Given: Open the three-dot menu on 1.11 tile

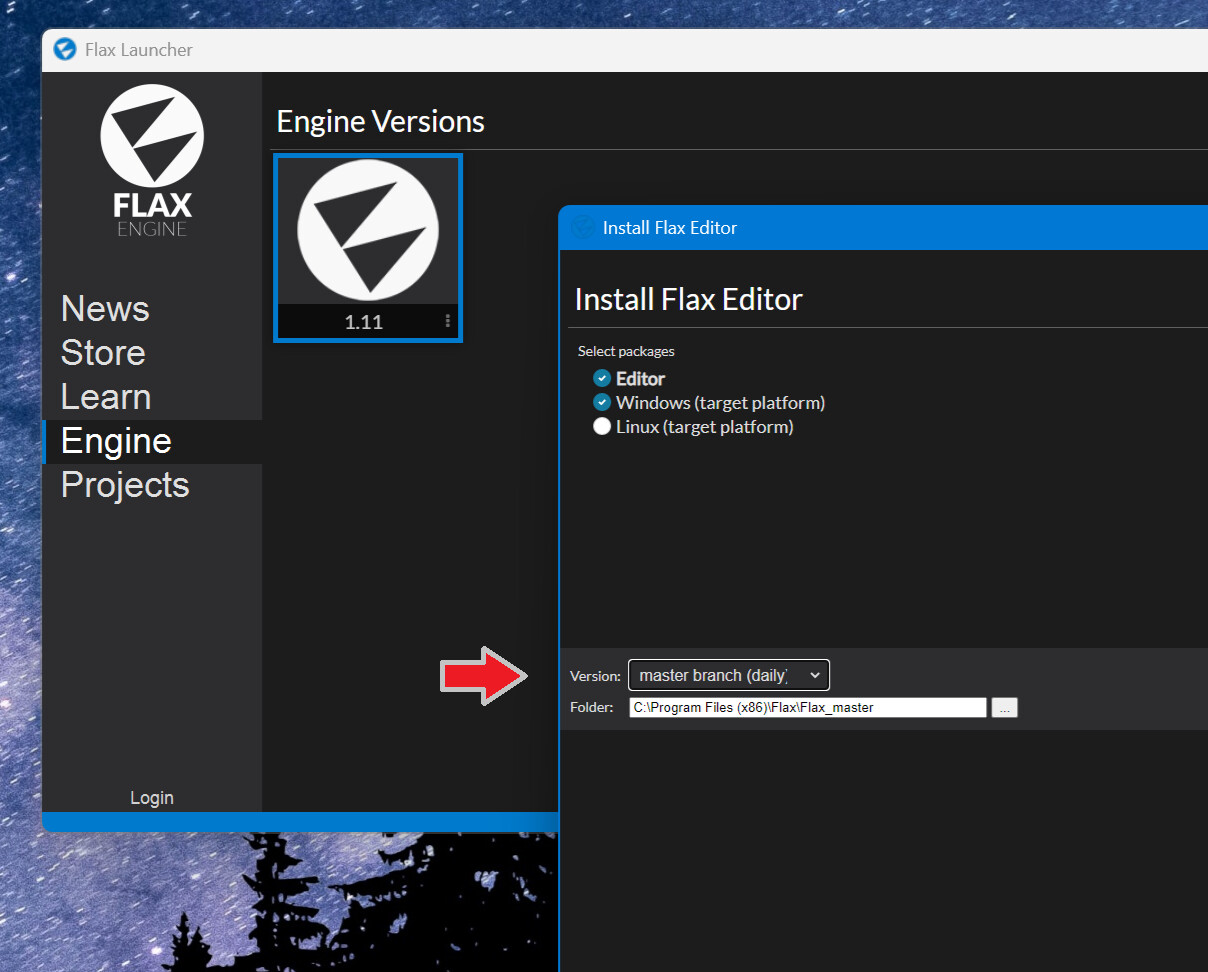Looking at the screenshot, I should pos(447,322).
